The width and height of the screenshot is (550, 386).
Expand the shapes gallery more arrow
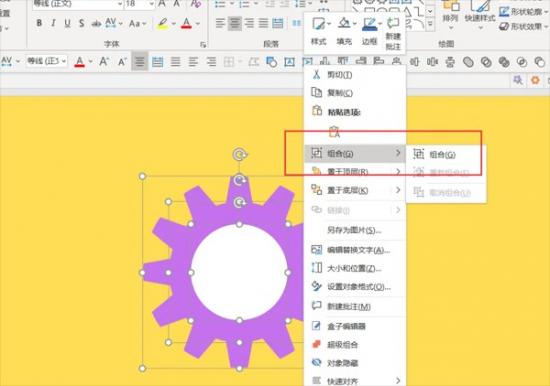point(430,25)
